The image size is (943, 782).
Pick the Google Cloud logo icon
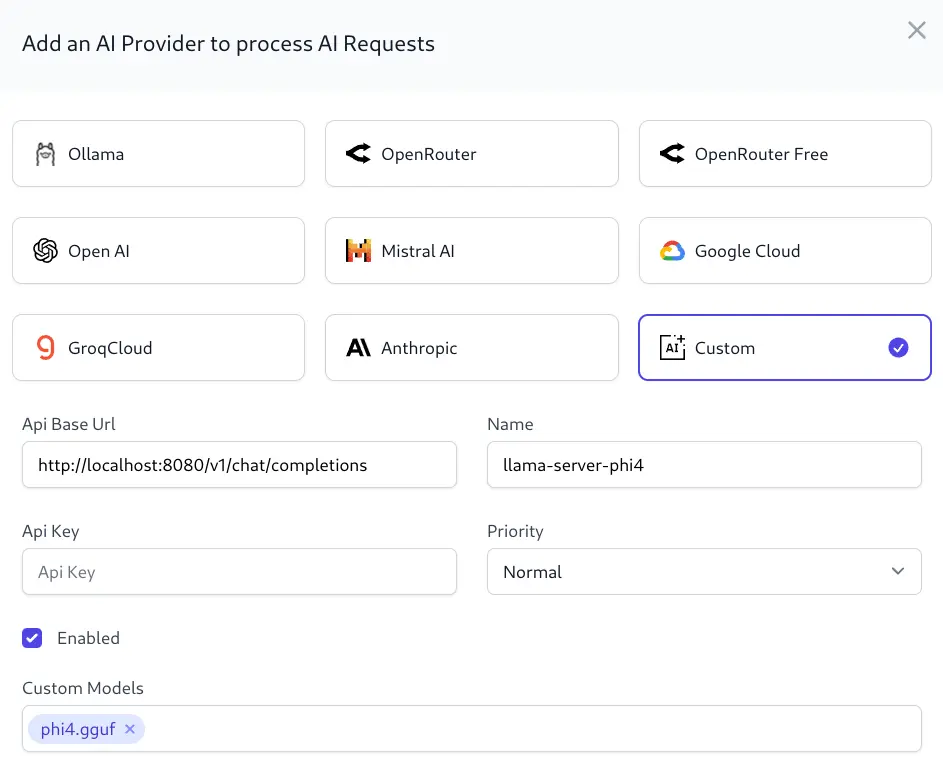tap(672, 251)
